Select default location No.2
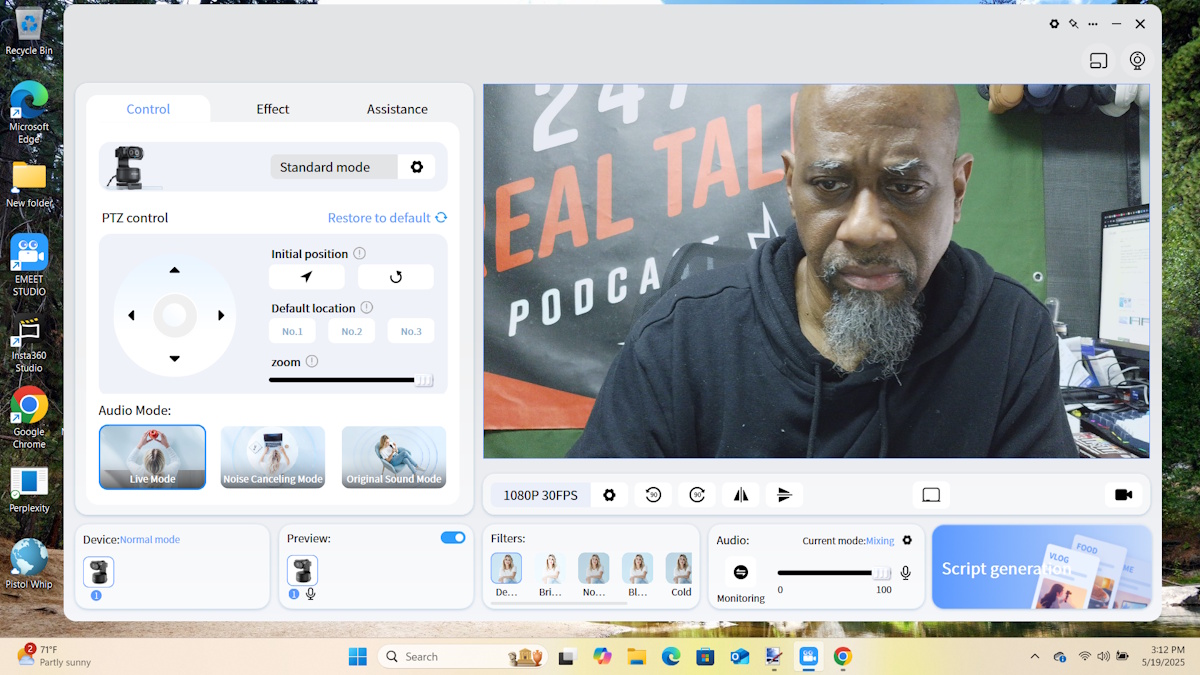This screenshot has width=1200, height=675. [351, 331]
